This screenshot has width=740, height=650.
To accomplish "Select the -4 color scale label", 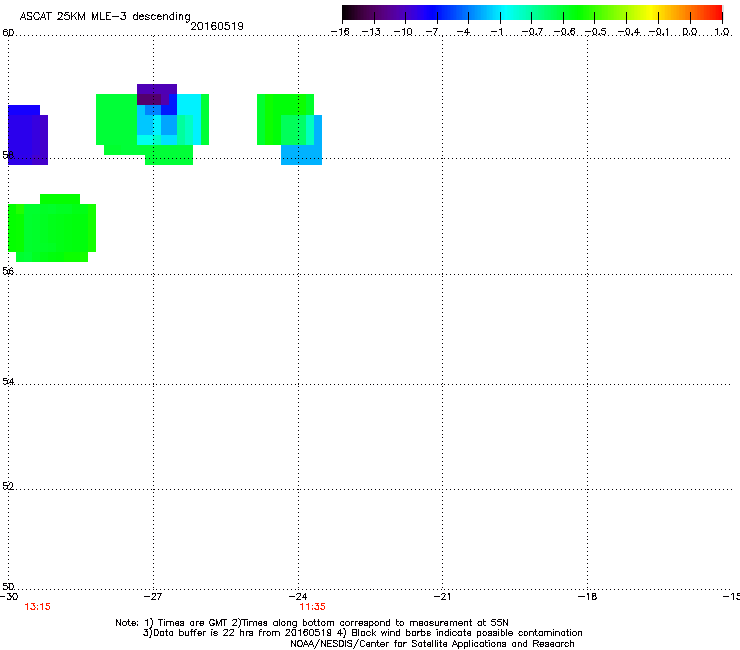I will pos(463,32).
